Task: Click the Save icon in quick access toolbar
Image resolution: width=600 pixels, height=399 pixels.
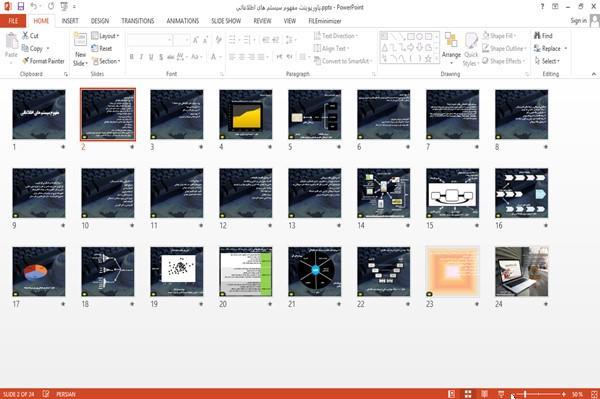Action: [x=21, y=7]
